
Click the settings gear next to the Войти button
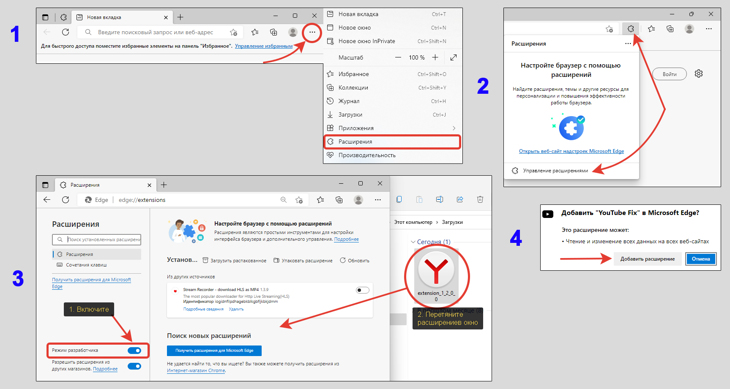pos(698,74)
